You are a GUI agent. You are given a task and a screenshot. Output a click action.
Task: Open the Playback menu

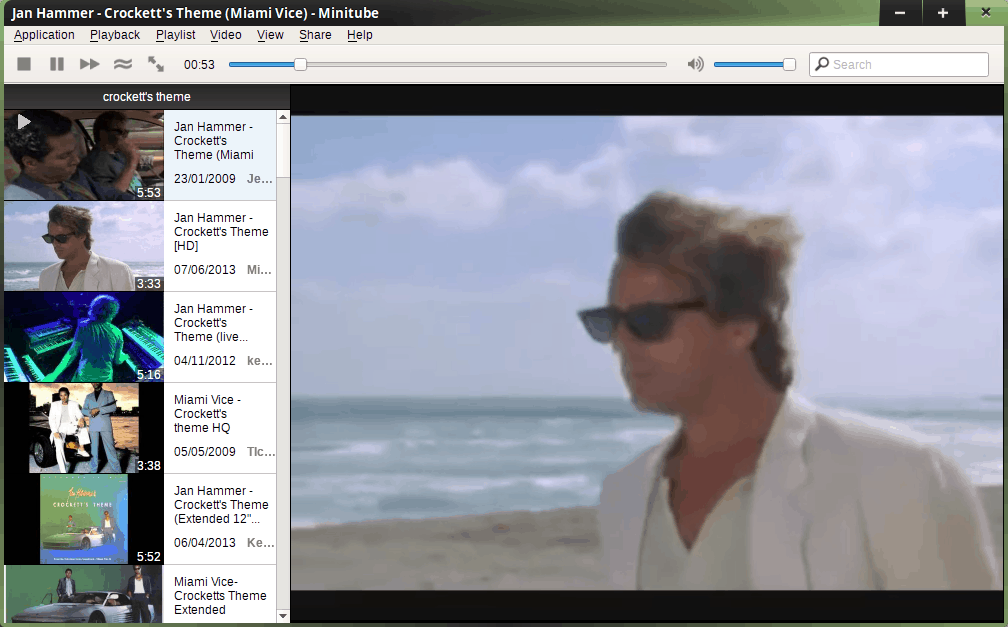pyautogui.click(x=114, y=35)
